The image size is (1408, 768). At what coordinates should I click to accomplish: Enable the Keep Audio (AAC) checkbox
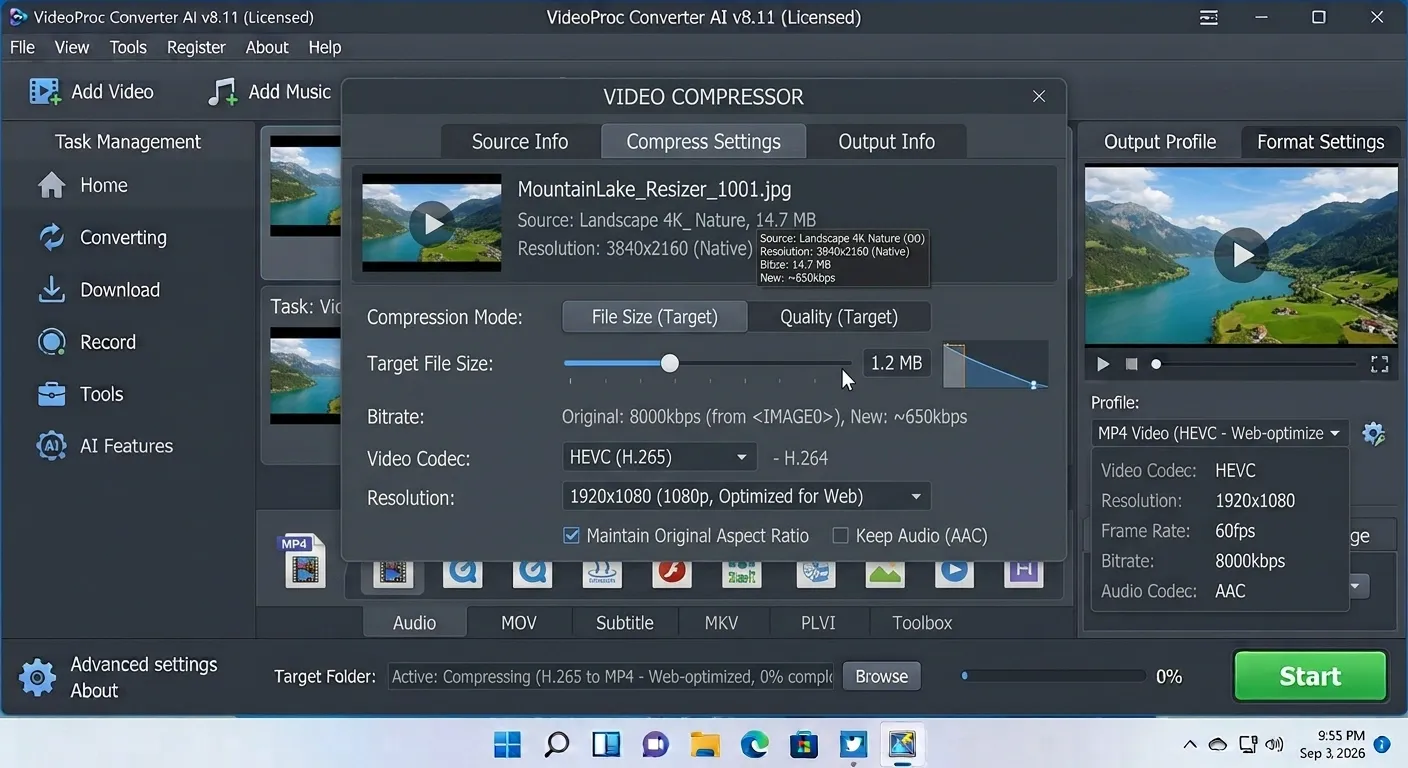point(840,536)
